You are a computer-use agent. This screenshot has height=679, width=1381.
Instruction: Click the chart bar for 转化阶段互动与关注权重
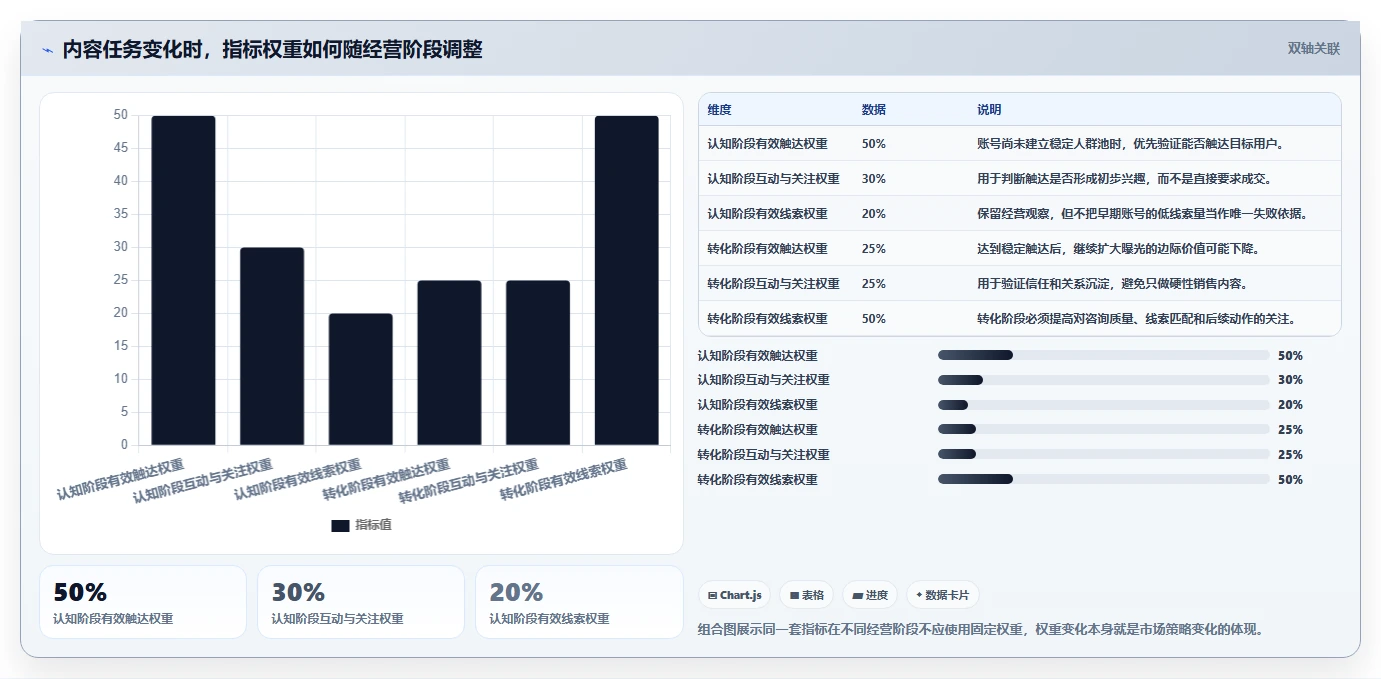[538, 363]
